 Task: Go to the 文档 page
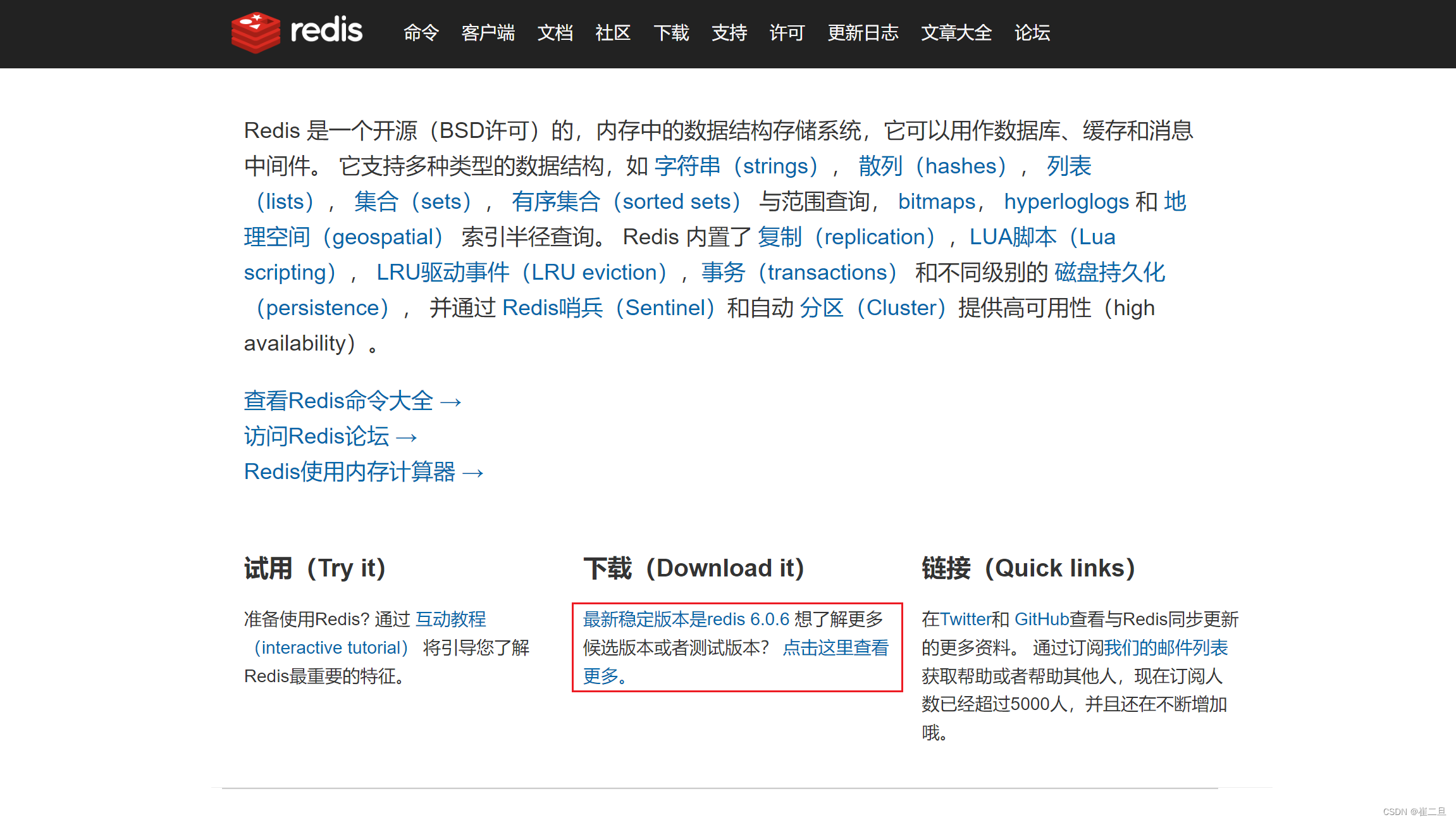[x=555, y=32]
